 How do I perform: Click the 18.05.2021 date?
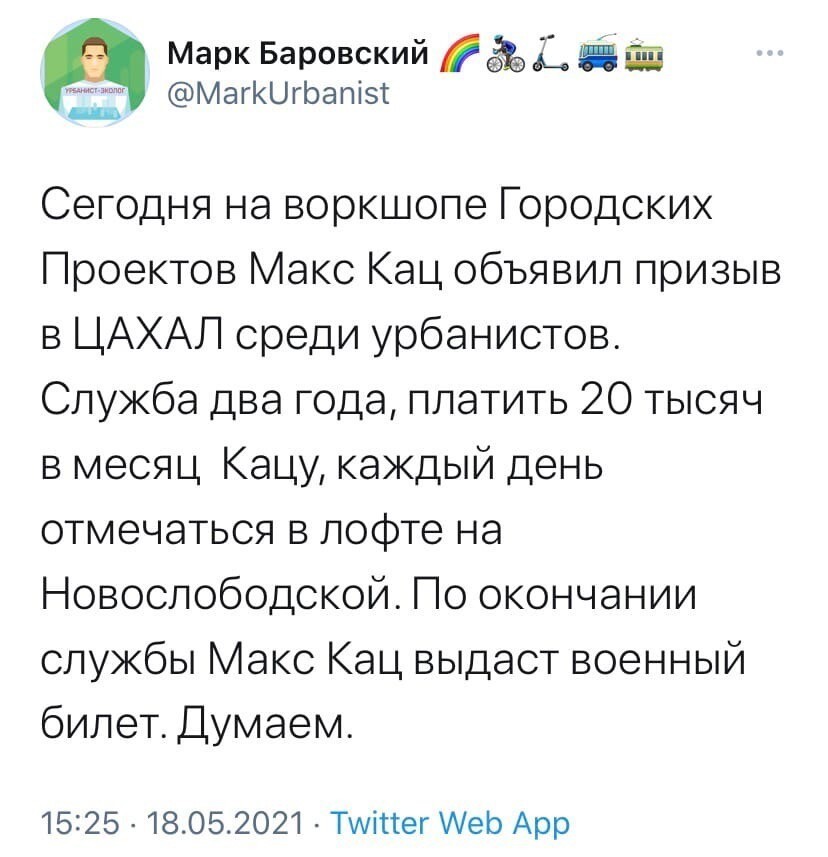[x=225, y=823]
